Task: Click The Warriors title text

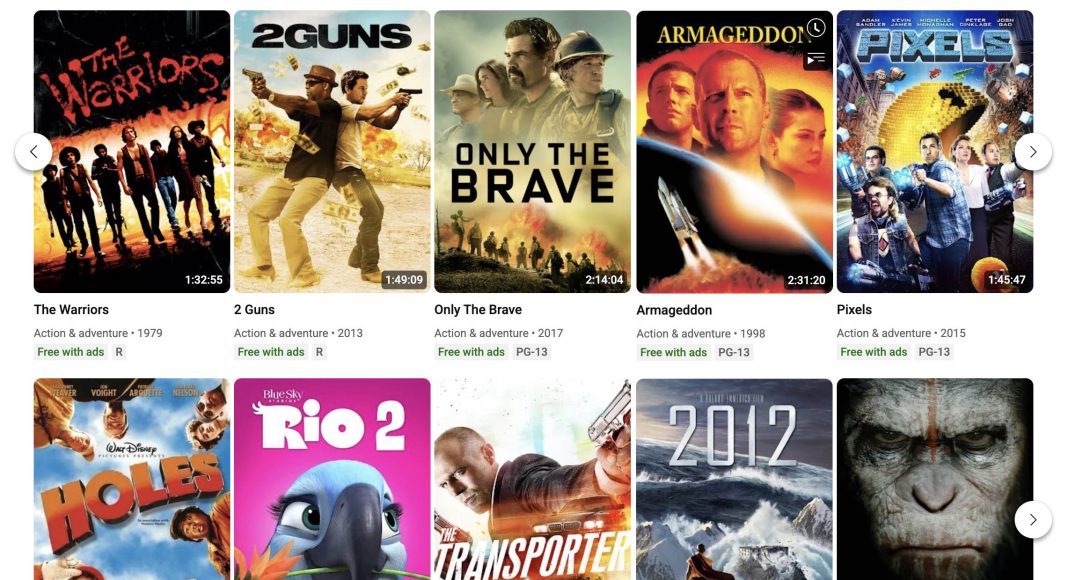Action: (72, 310)
